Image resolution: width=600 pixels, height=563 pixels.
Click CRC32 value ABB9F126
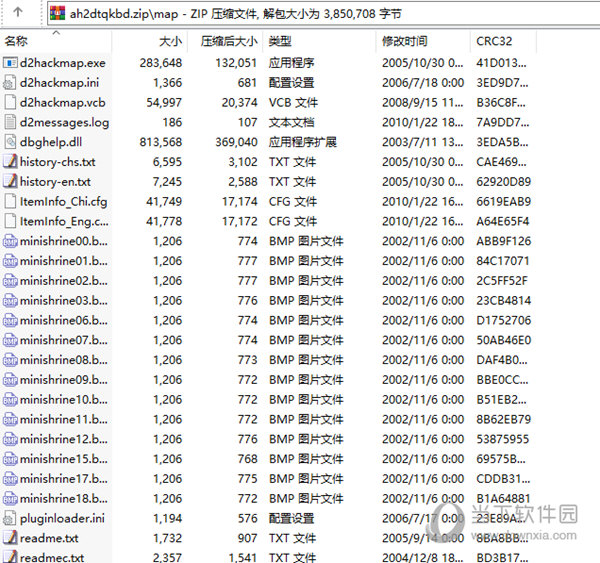[504, 241]
